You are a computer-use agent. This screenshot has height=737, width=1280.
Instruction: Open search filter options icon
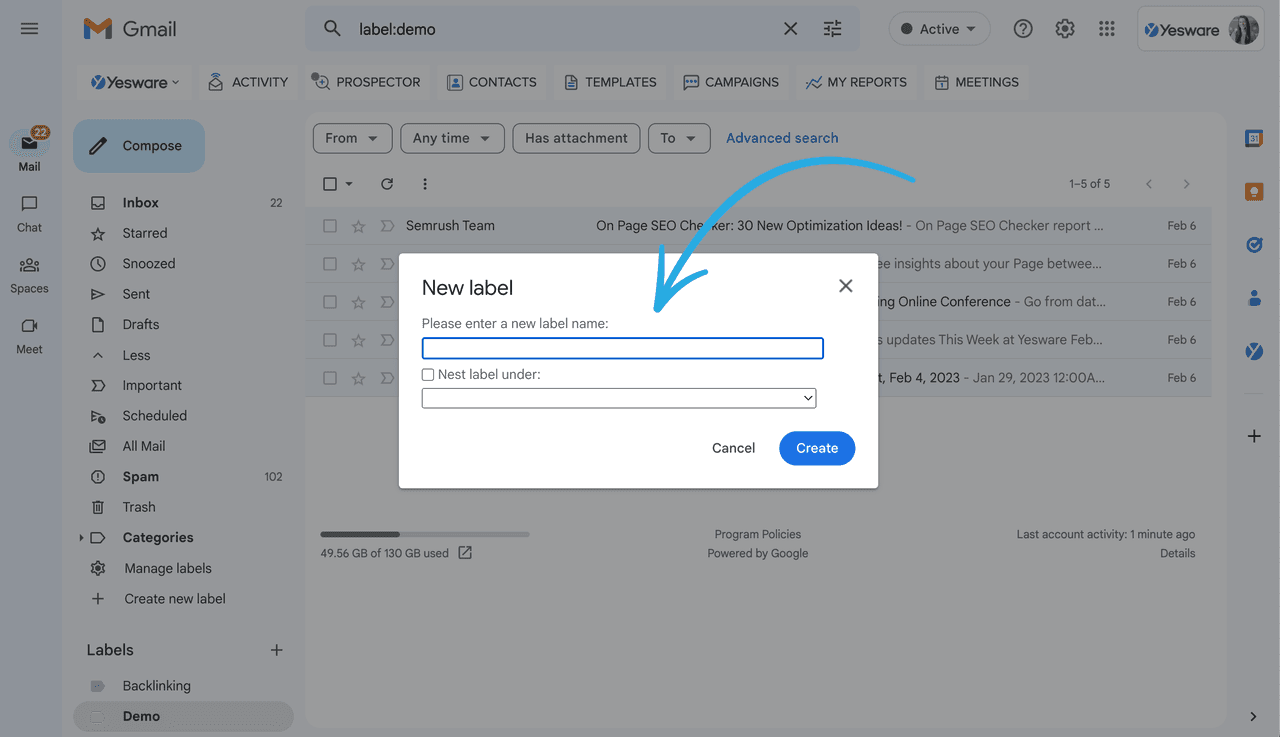[x=832, y=29]
